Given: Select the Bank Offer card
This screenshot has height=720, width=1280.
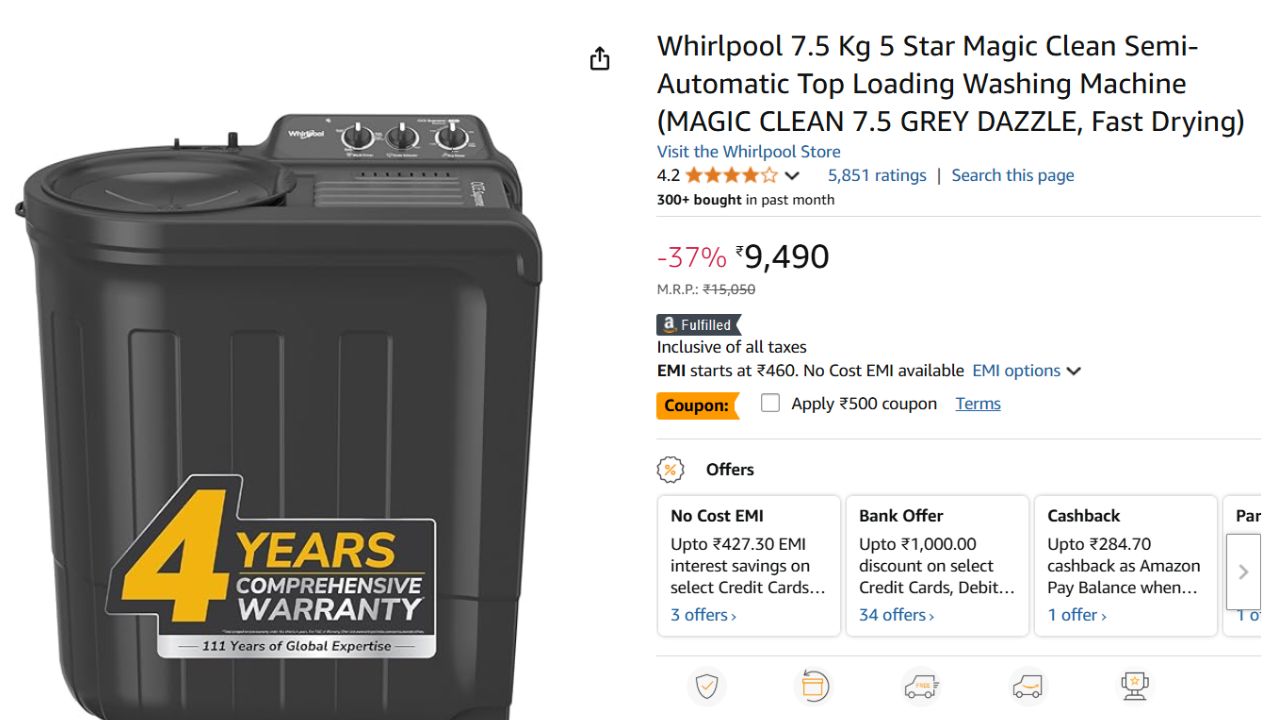Looking at the screenshot, I should (x=935, y=565).
